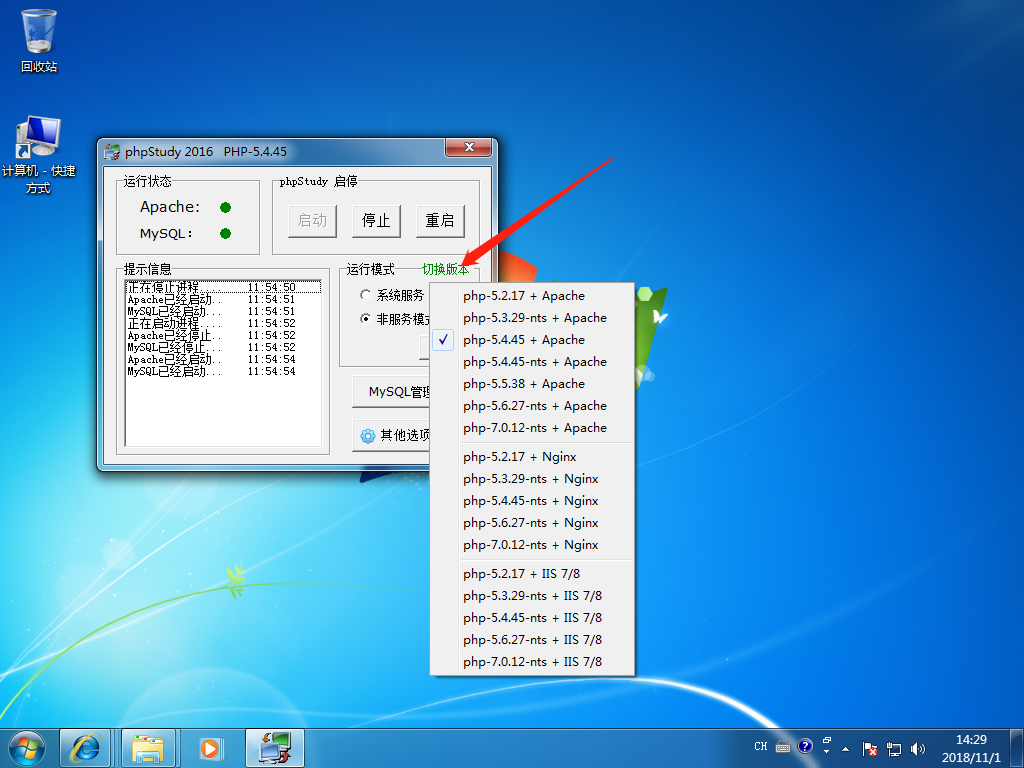Viewport: 1024px width, 768px height.
Task: Select checked php-5.4.45 + Apache entry
Action: 532,340
